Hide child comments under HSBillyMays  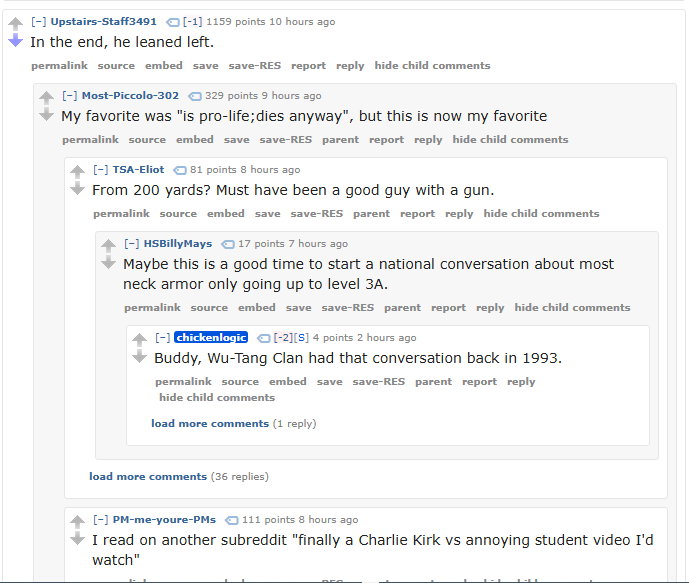pyautogui.click(x=572, y=307)
